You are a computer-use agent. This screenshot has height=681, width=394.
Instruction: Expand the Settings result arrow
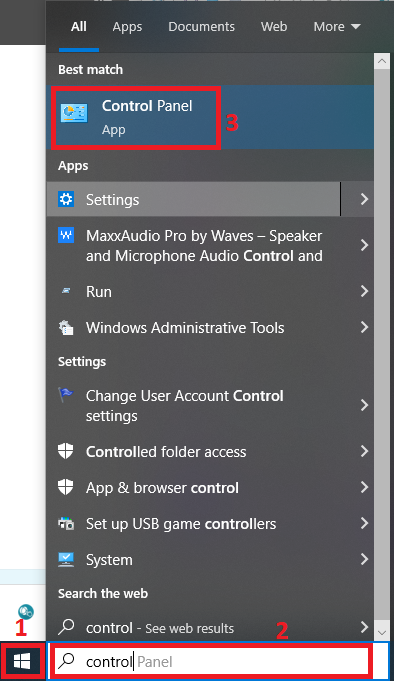click(364, 199)
